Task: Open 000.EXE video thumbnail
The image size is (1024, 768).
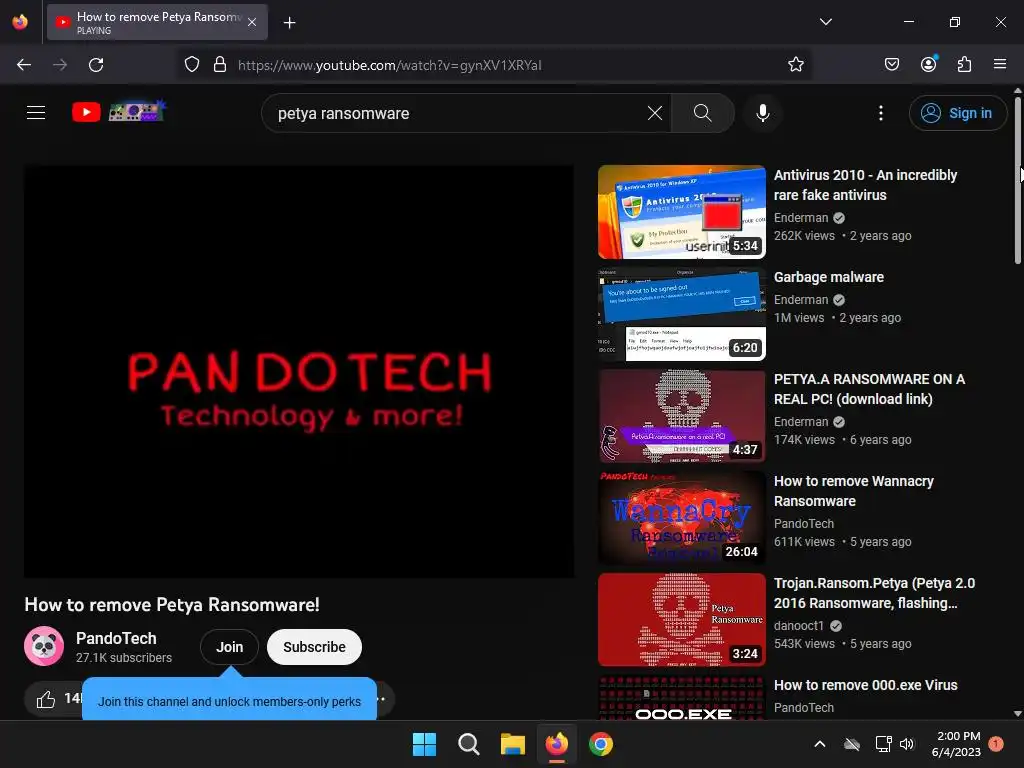Action: pos(682,698)
